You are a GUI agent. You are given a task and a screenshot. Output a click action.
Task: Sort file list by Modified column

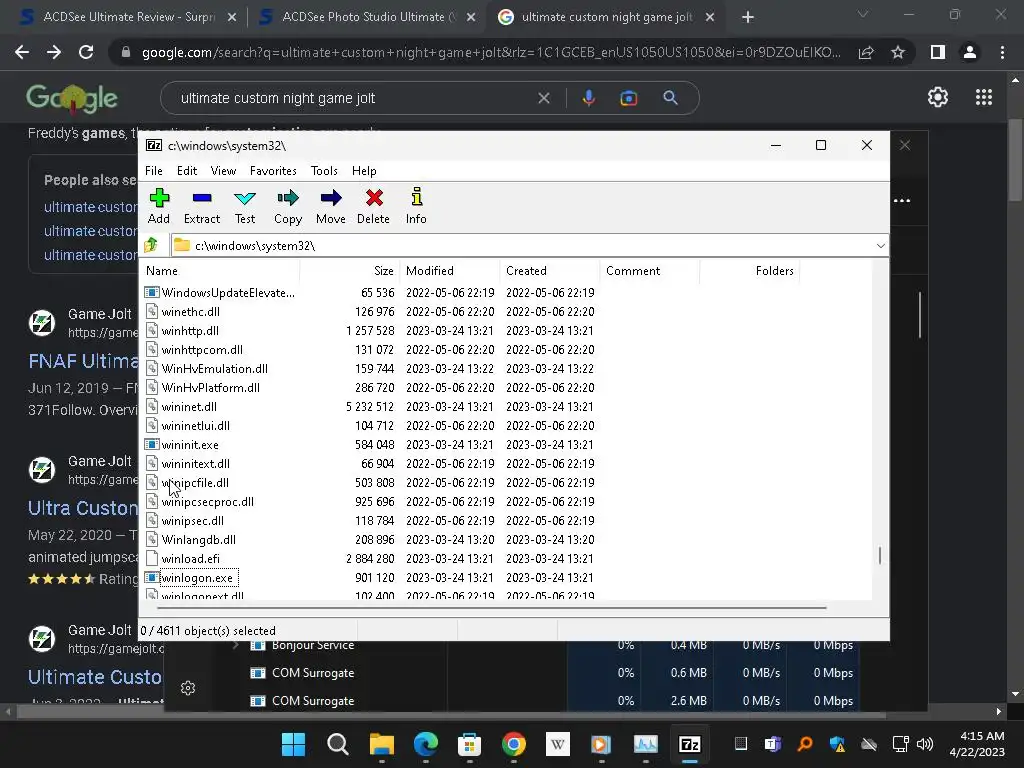tap(449, 270)
